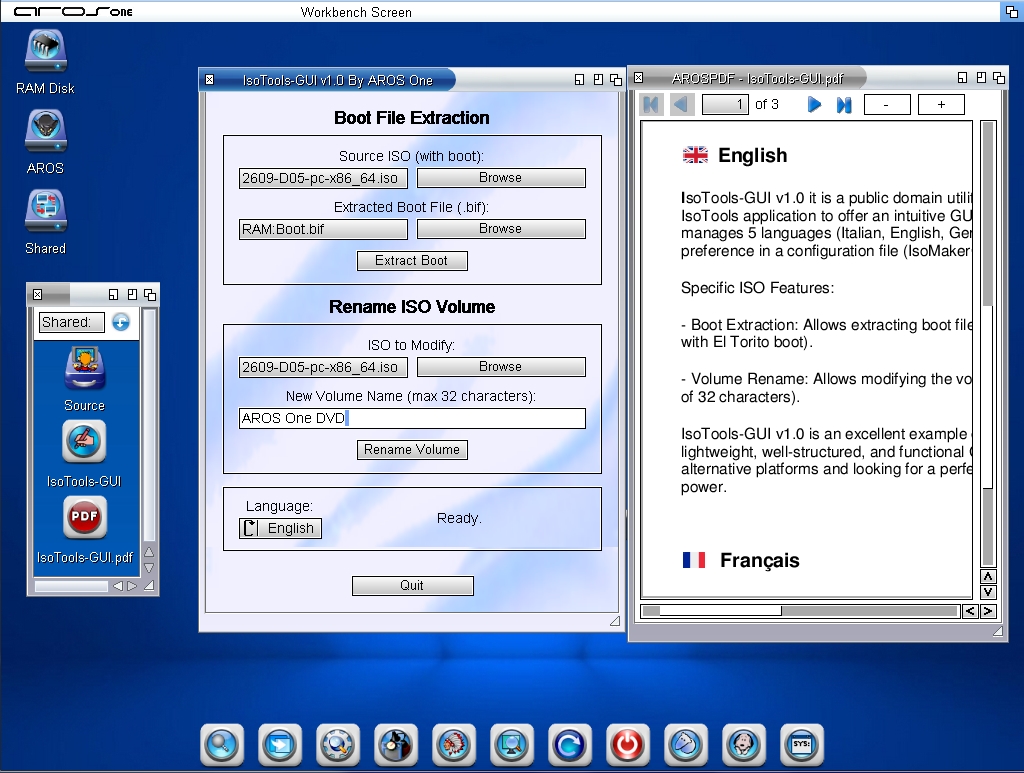Click the Shared window scroll down arrow
The width and height of the screenshot is (1024, 773).
coord(149,568)
